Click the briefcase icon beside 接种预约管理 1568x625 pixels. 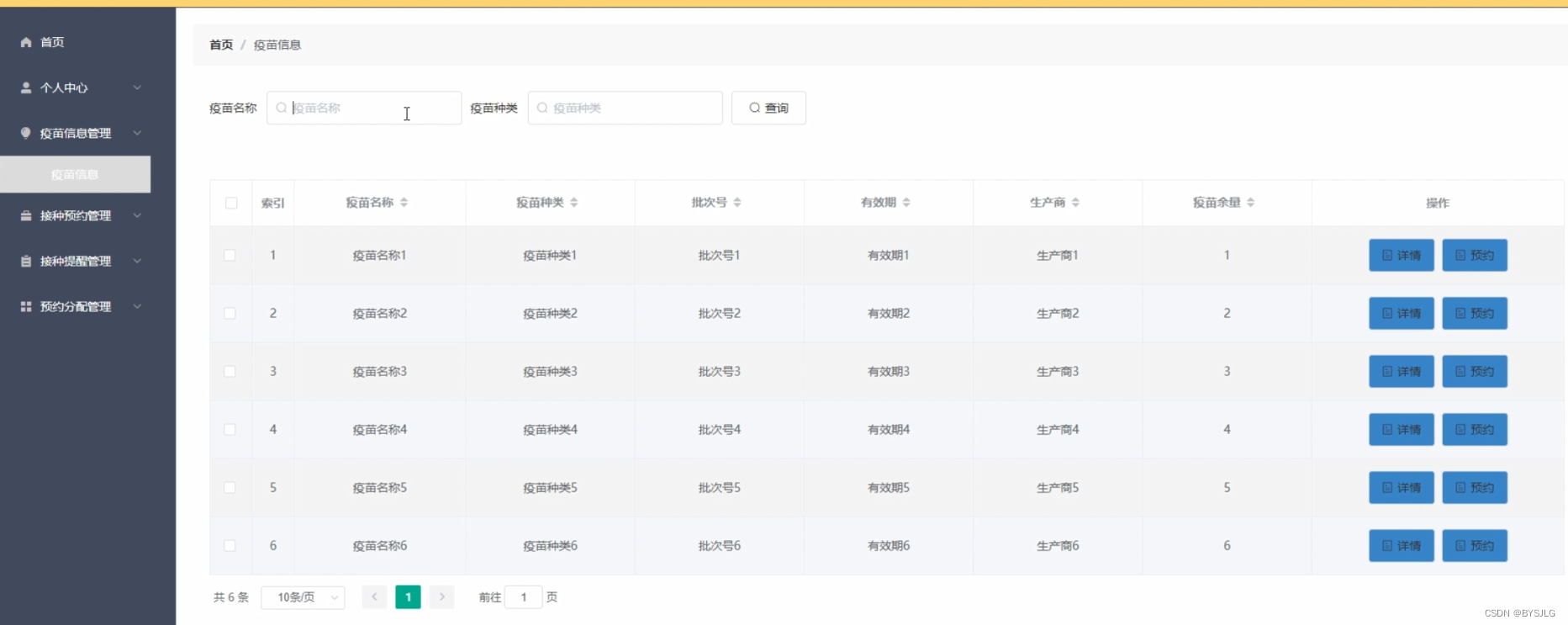(x=26, y=215)
